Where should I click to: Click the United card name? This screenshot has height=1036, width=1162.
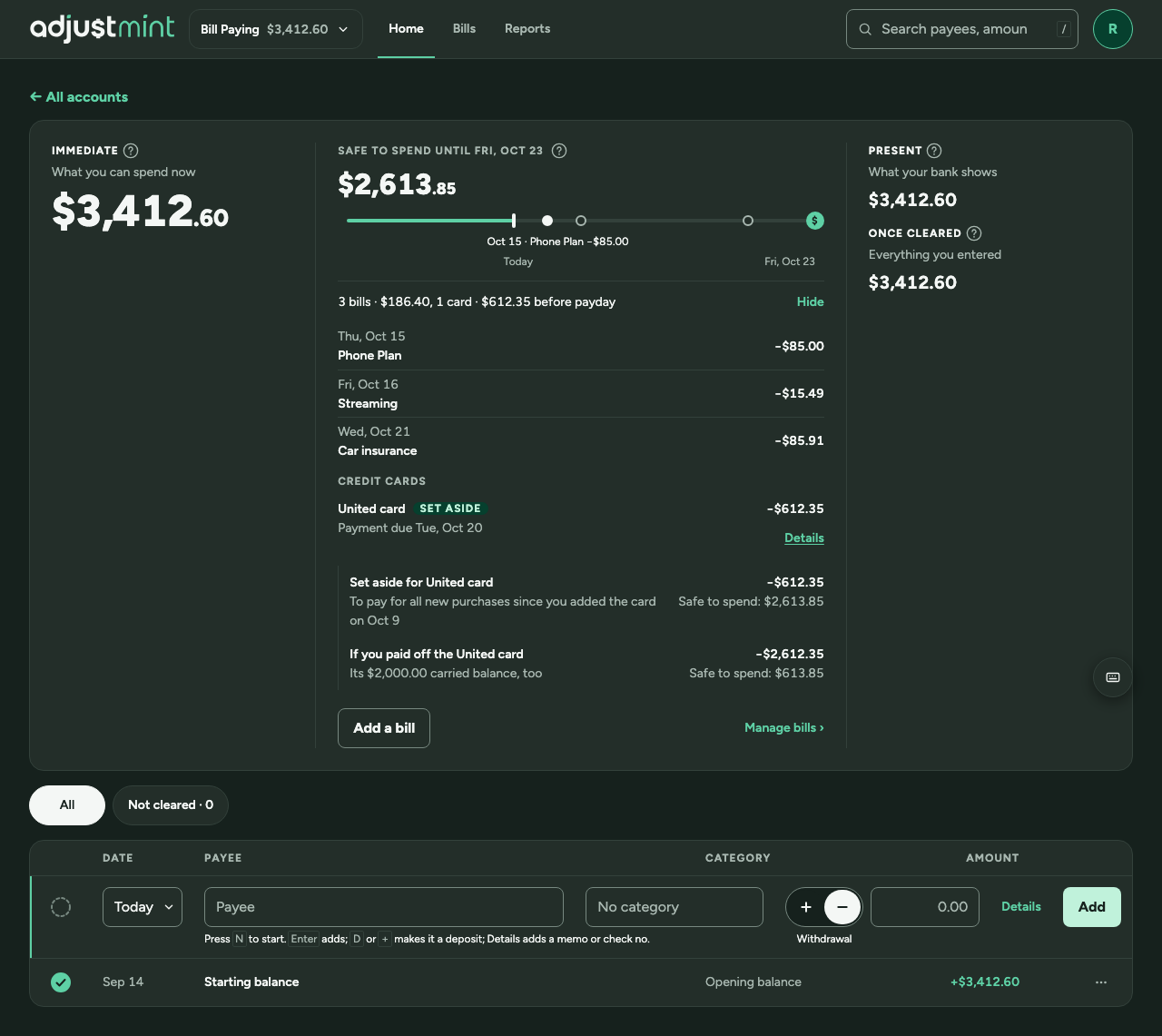[x=371, y=509]
